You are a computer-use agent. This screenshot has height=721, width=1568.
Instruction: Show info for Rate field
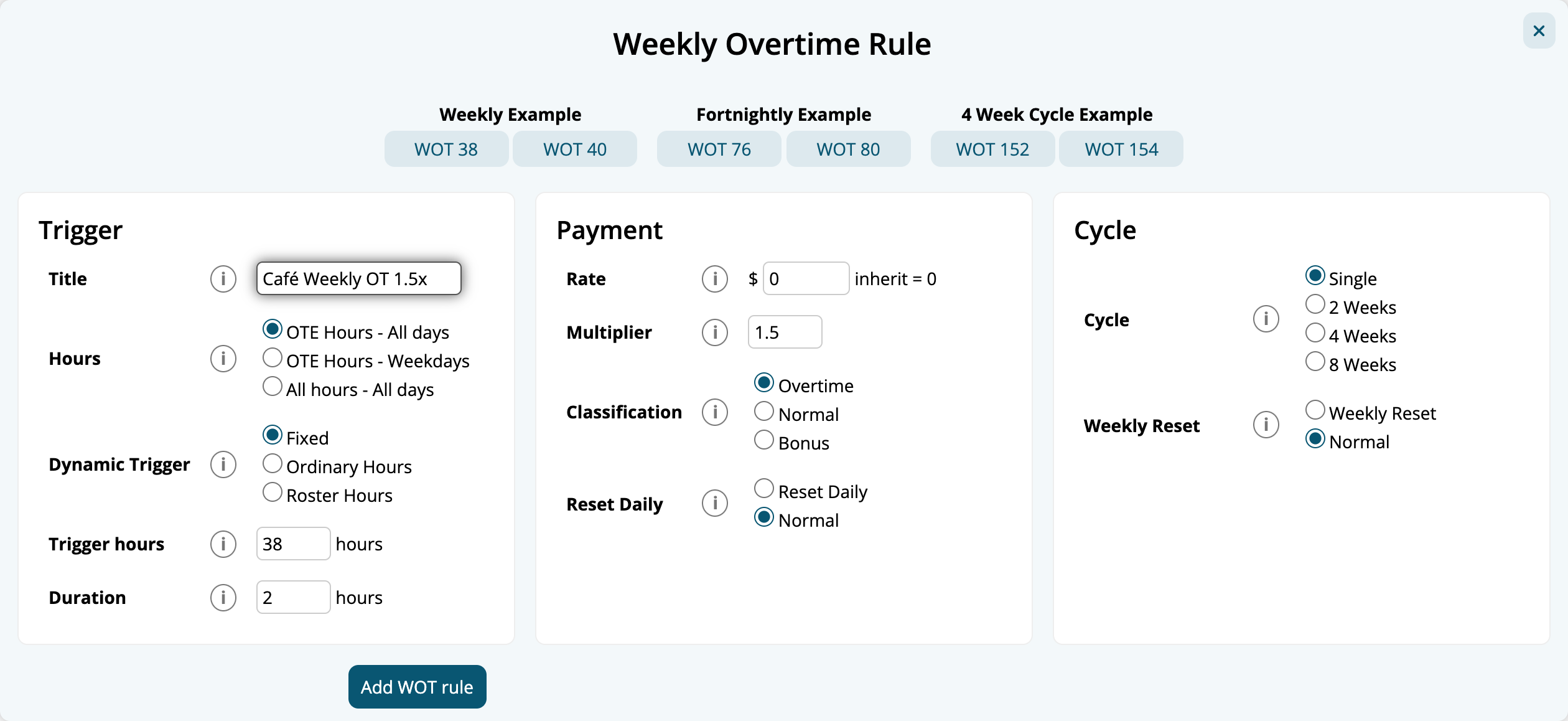point(714,278)
